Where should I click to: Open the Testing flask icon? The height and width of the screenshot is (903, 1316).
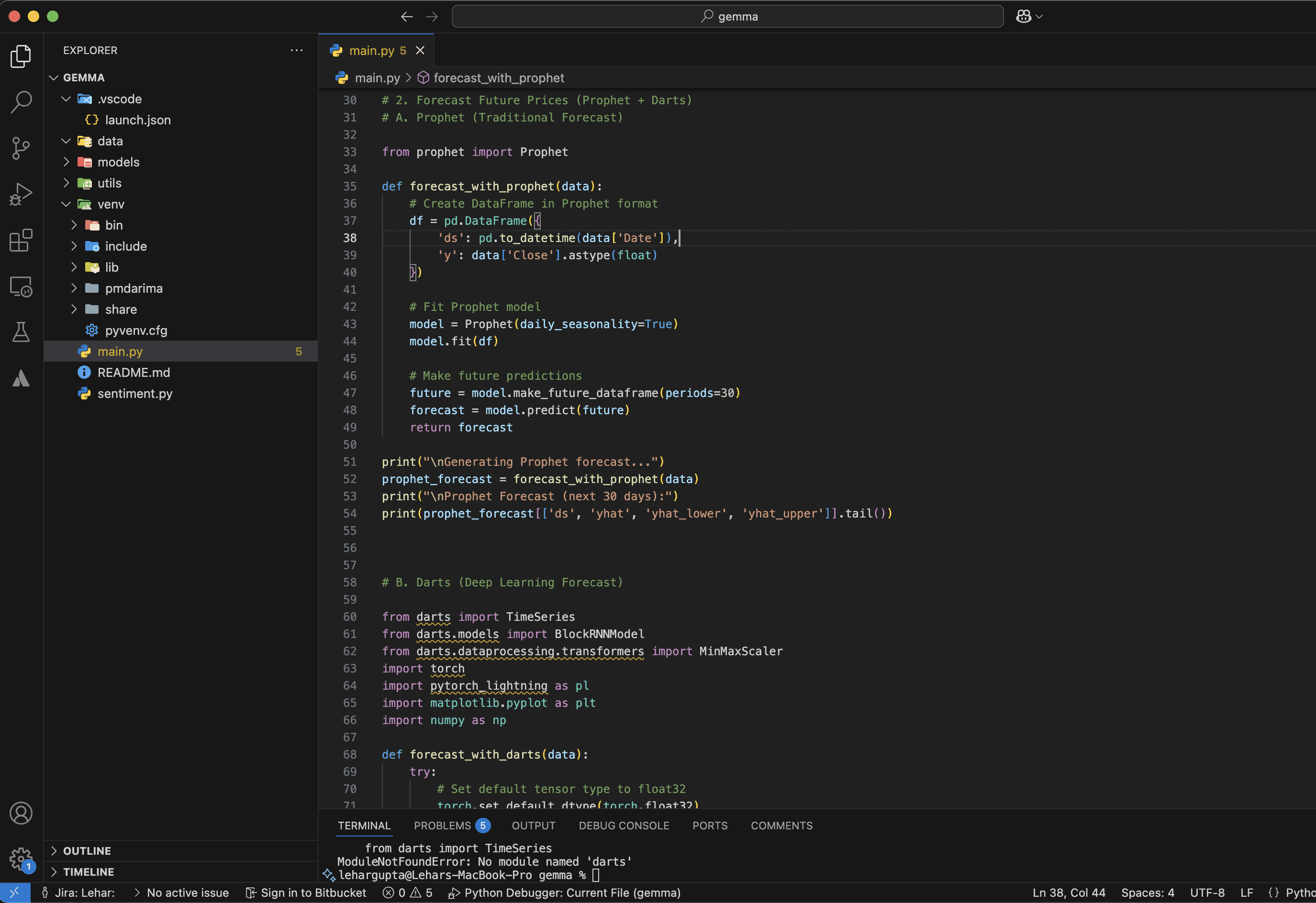pos(21,333)
